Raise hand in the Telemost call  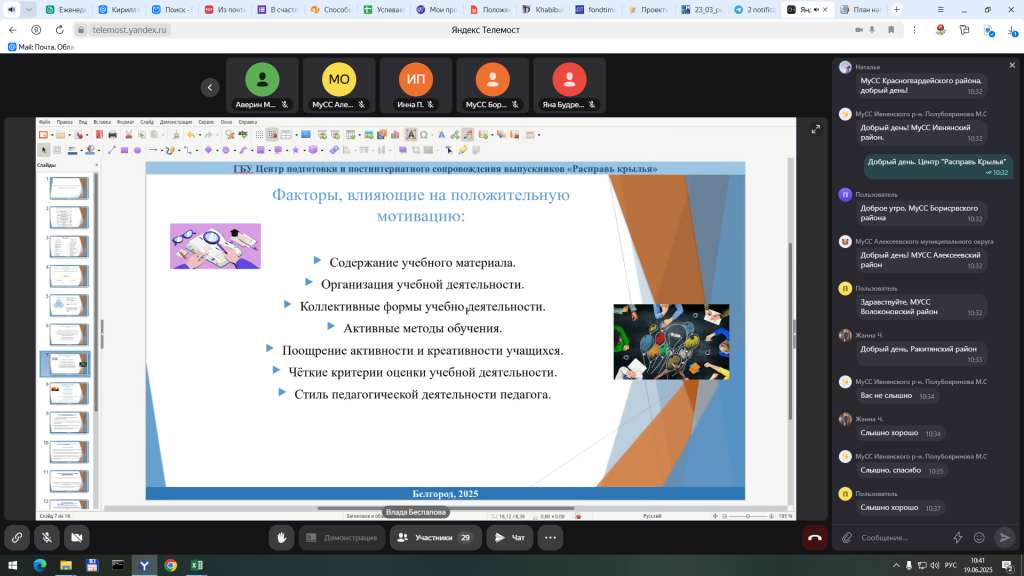pos(281,537)
